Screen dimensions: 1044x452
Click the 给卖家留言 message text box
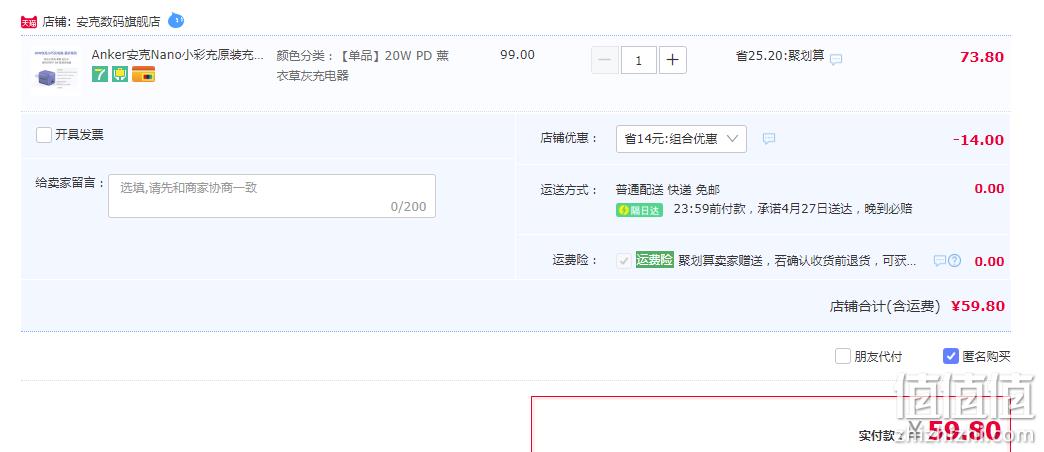pos(272,196)
